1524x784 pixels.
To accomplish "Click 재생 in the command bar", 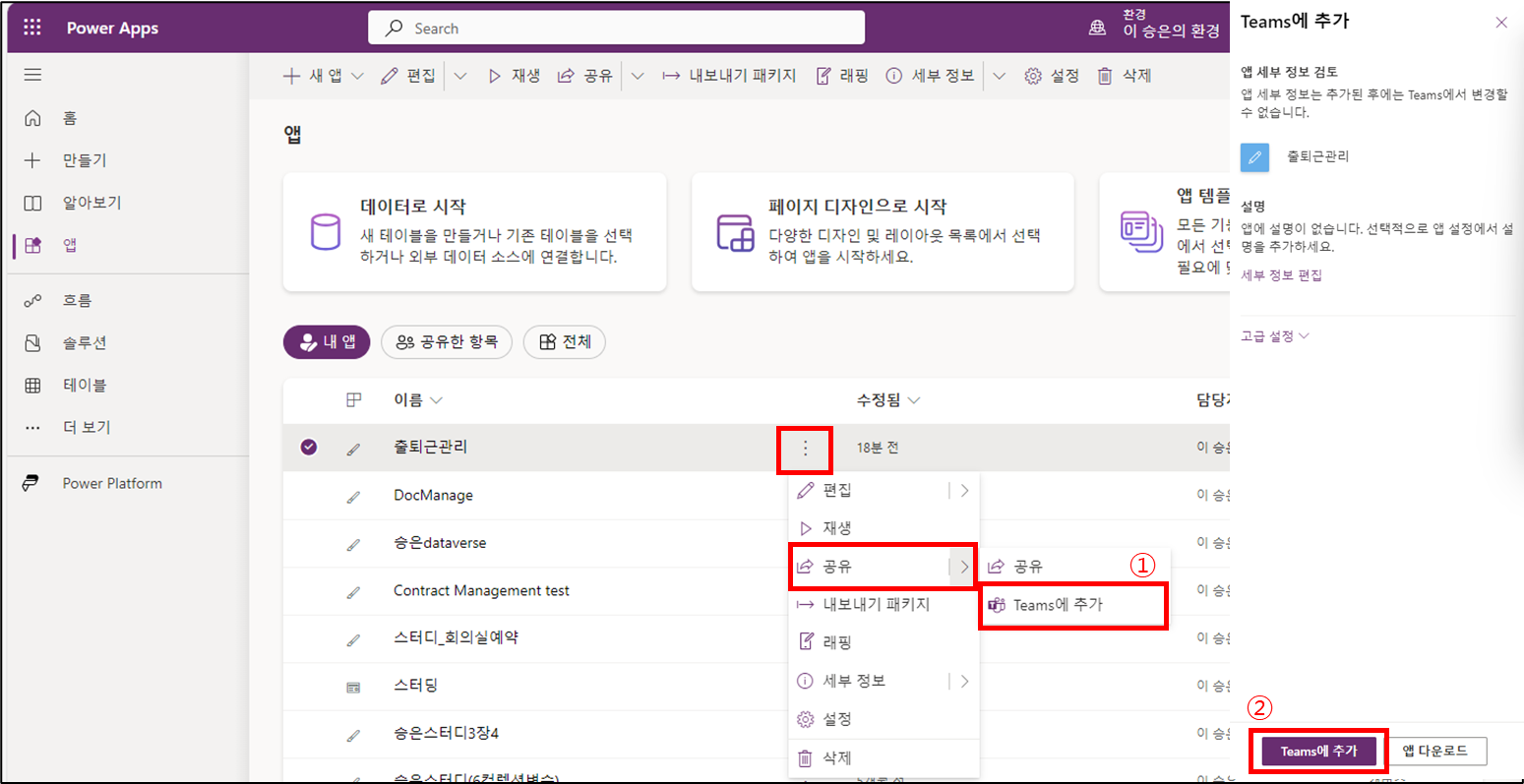I will [515, 76].
